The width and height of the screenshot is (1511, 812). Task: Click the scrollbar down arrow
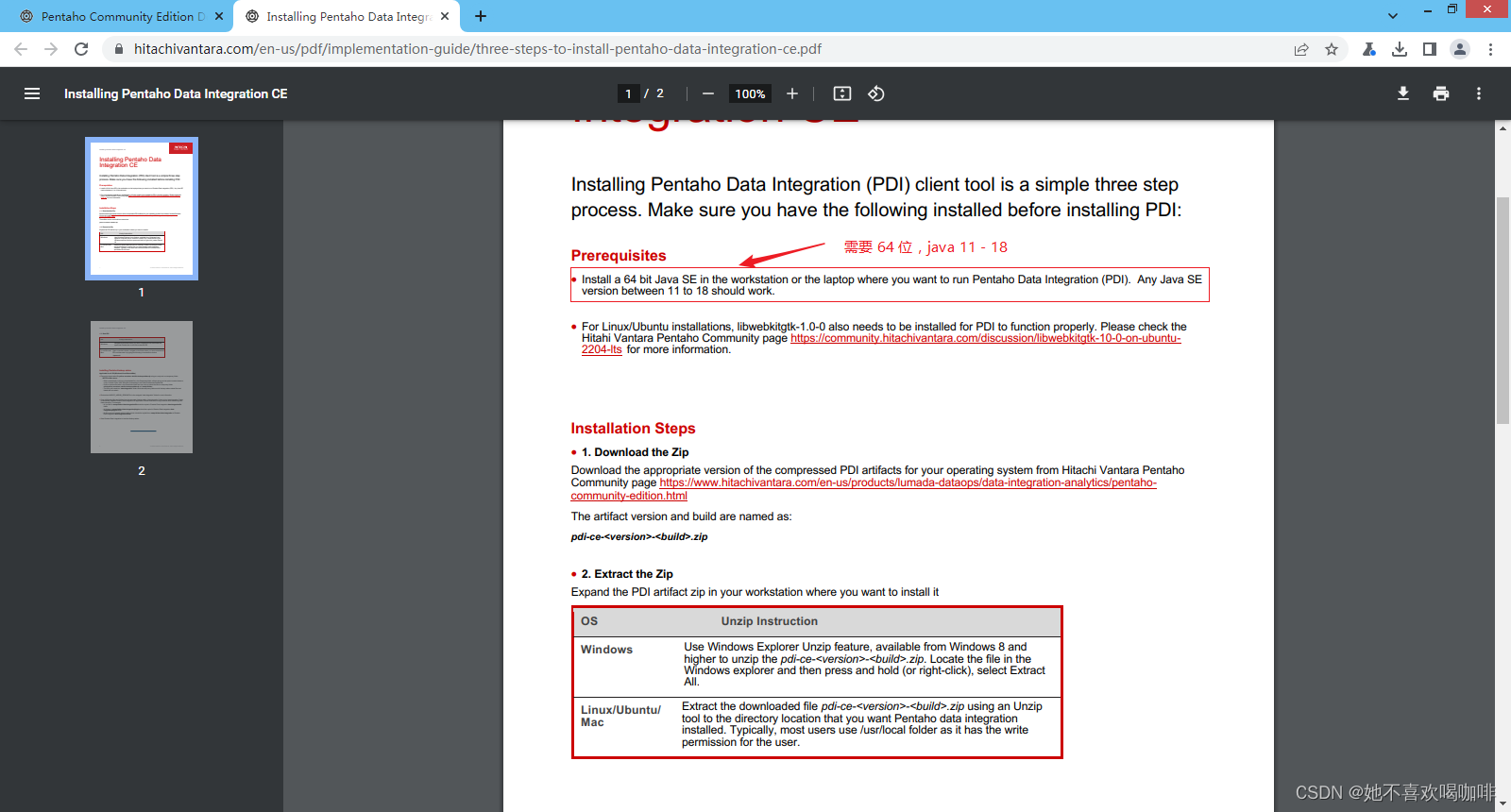(1503, 804)
